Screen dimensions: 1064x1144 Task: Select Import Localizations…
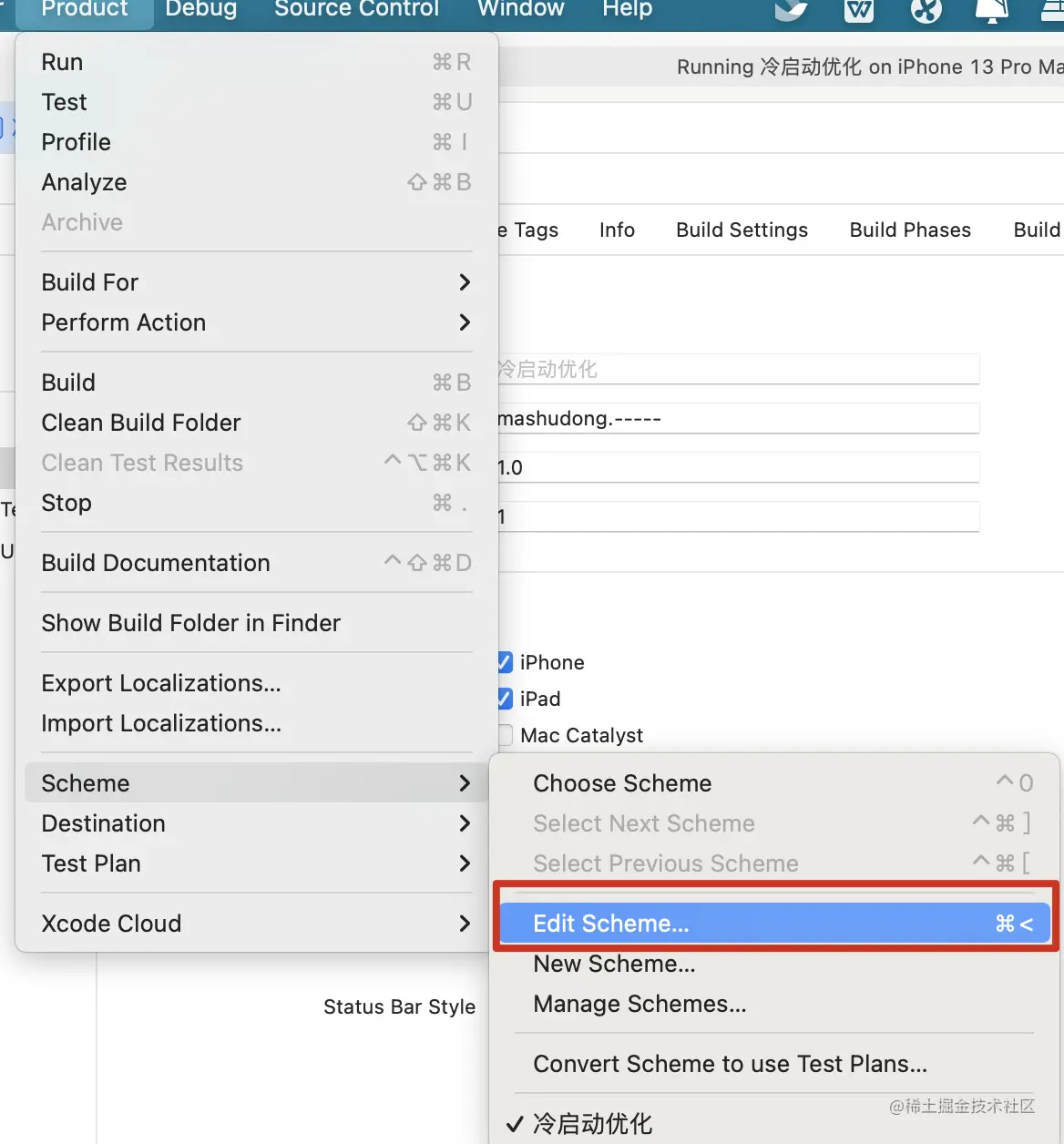click(x=257, y=723)
